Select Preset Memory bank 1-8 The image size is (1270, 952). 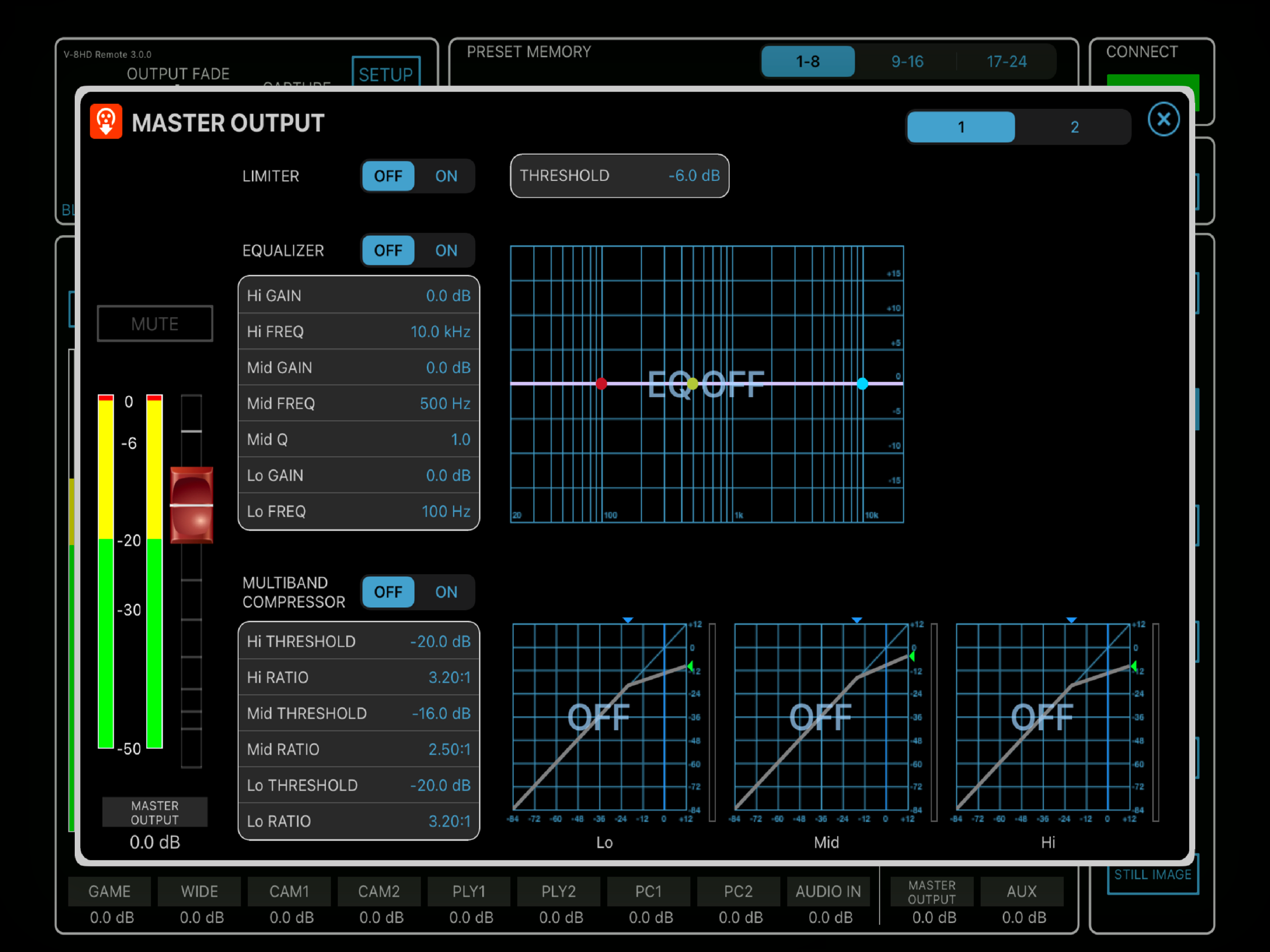pyautogui.click(x=808, y=61)
